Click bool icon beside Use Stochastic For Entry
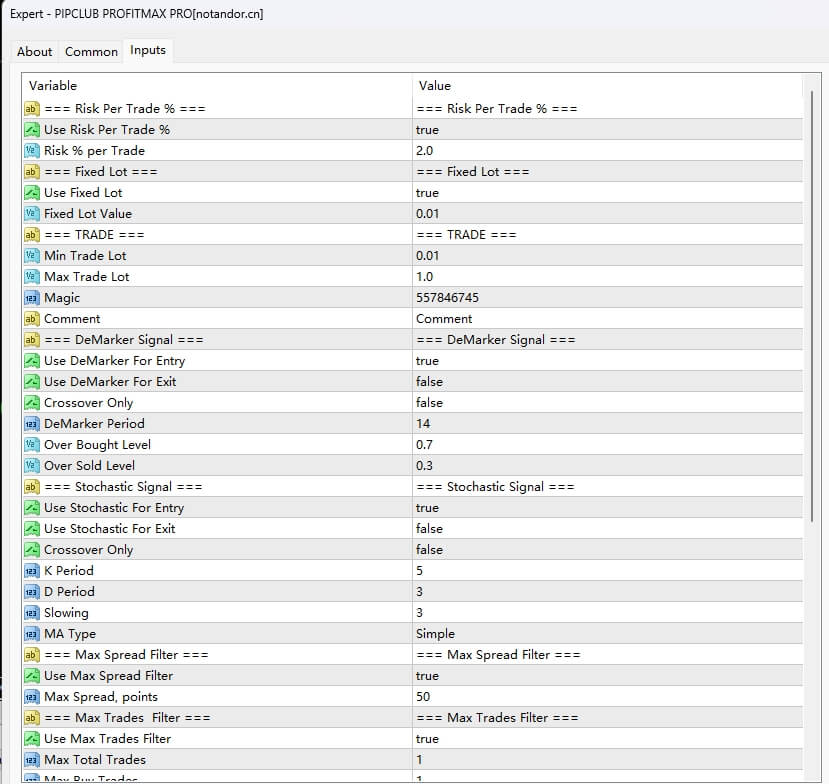The image size is (829, 784). click(32, 508)
